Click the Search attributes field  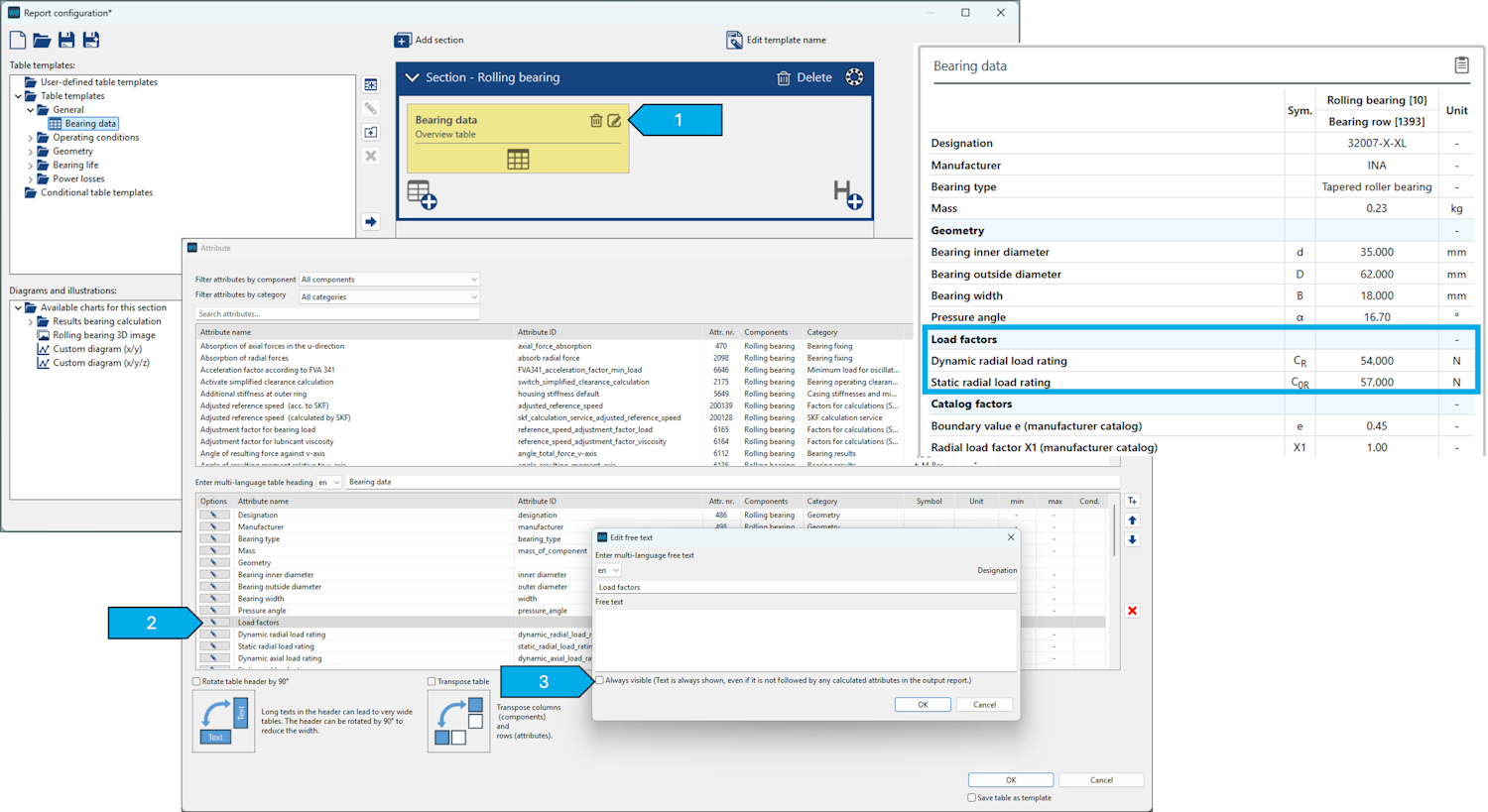pyautogui.click(x=337, y=313)
